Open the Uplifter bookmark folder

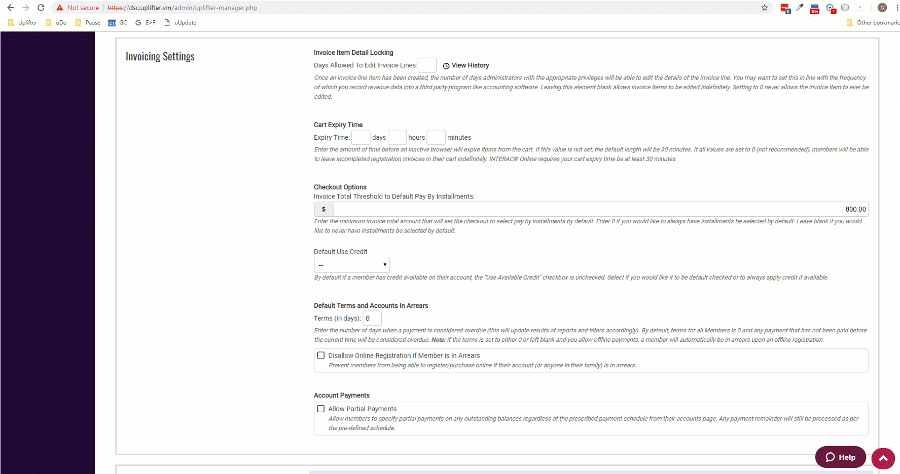click(x=21, y=21)
